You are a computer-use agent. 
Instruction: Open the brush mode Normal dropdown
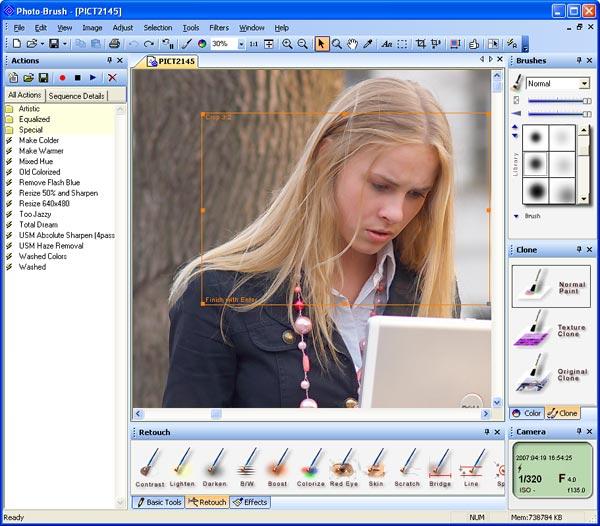[584, 83]
